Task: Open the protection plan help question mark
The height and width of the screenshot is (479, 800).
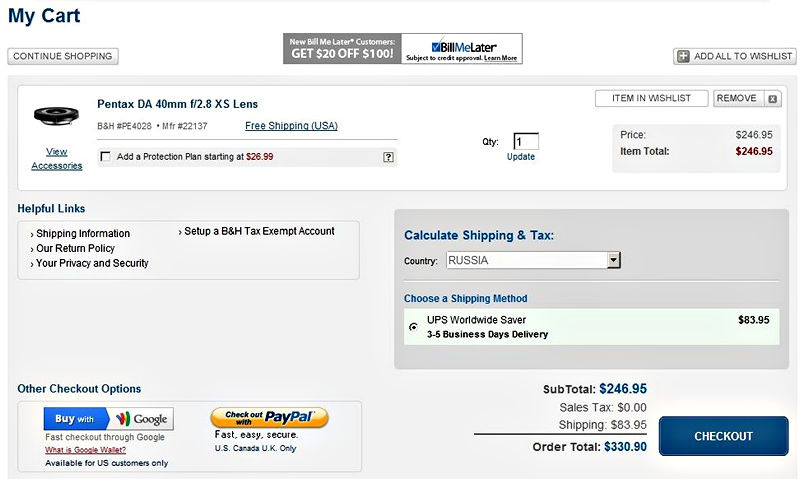Action: pyautogui.click(x=388, y=157)
